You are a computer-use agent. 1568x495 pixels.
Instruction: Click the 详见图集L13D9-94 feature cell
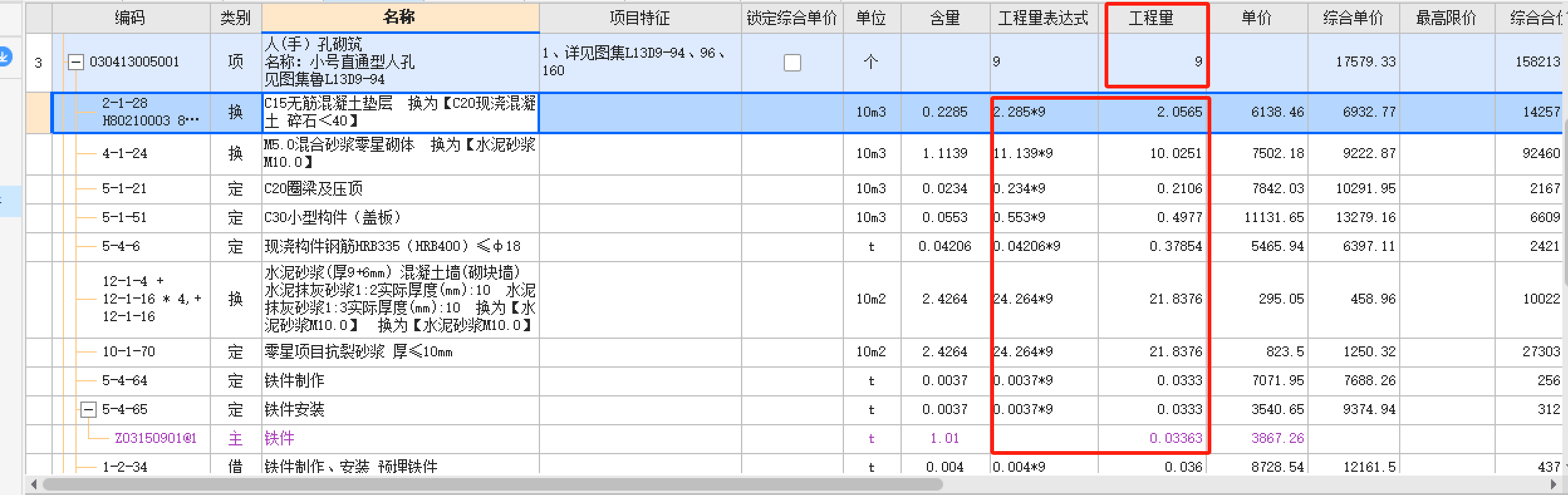(x=640, y=62)
